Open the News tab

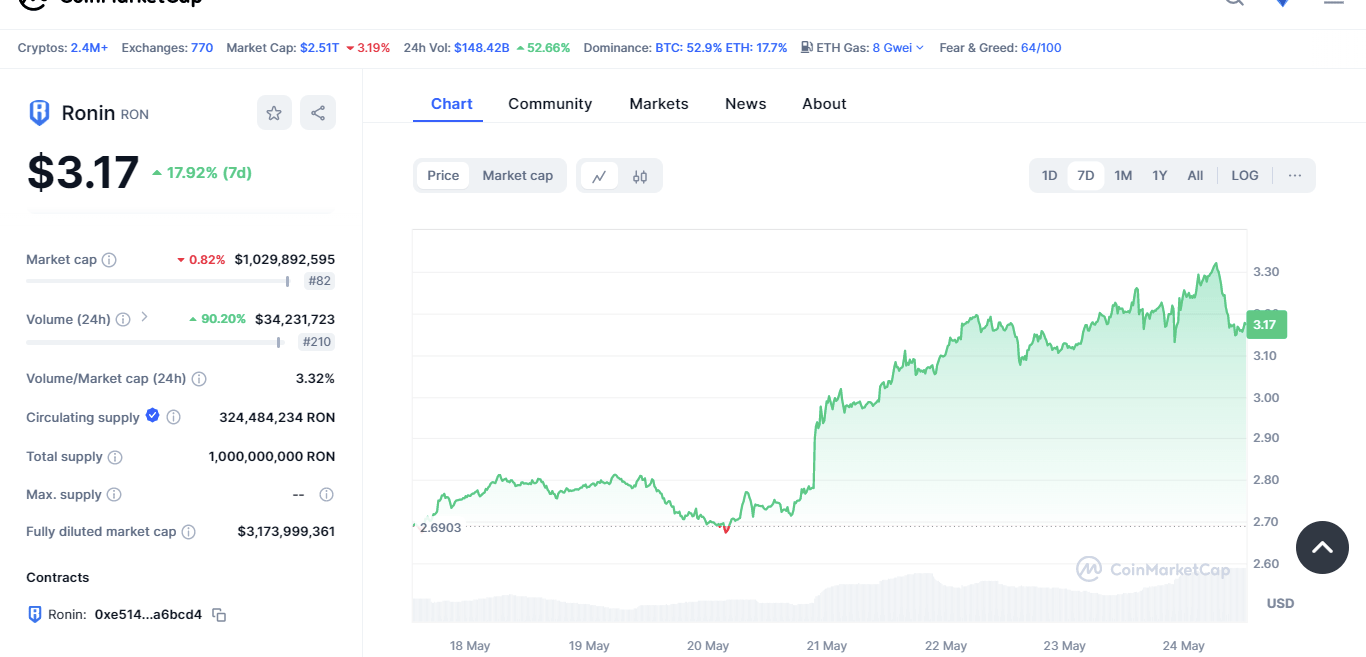[x=746, y=104]
